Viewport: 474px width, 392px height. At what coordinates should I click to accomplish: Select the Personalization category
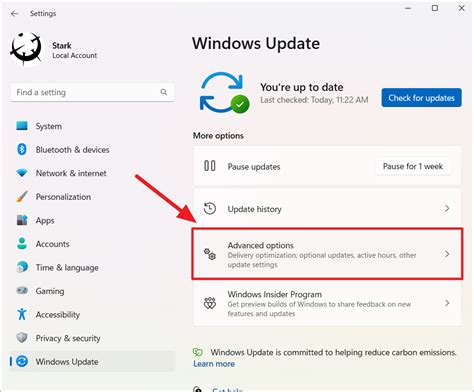92,197
